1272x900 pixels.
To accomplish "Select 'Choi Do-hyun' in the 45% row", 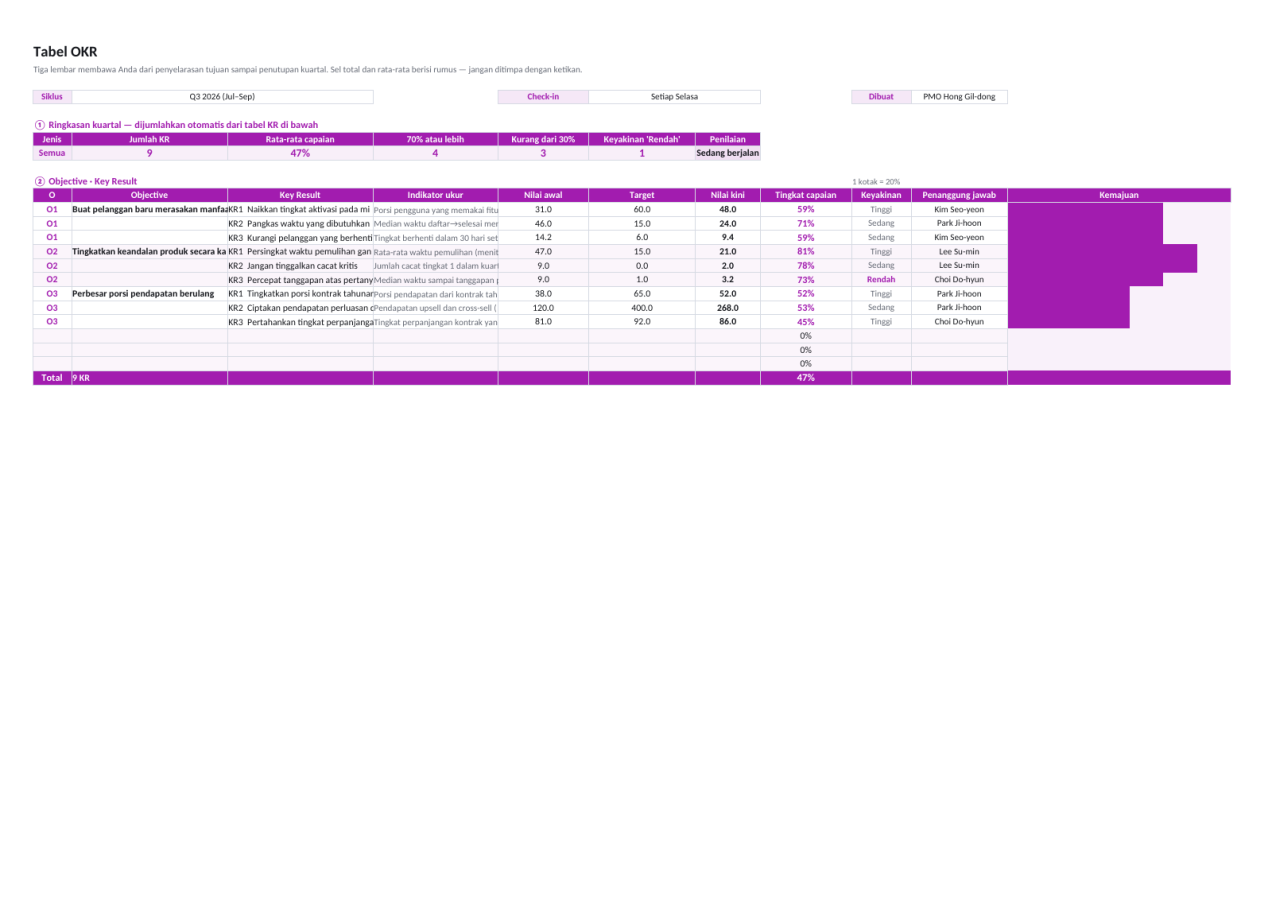I will coord(959,321).
